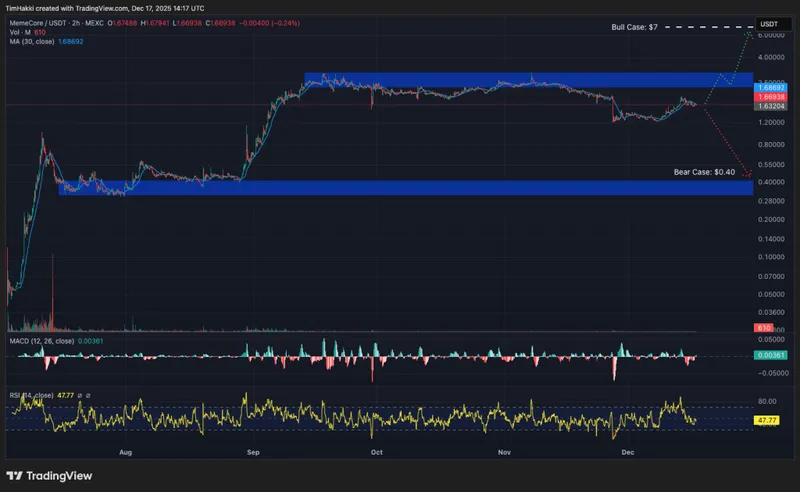
Task: Click the 0.55000 price axis value
Action: [x=771, y=165]
